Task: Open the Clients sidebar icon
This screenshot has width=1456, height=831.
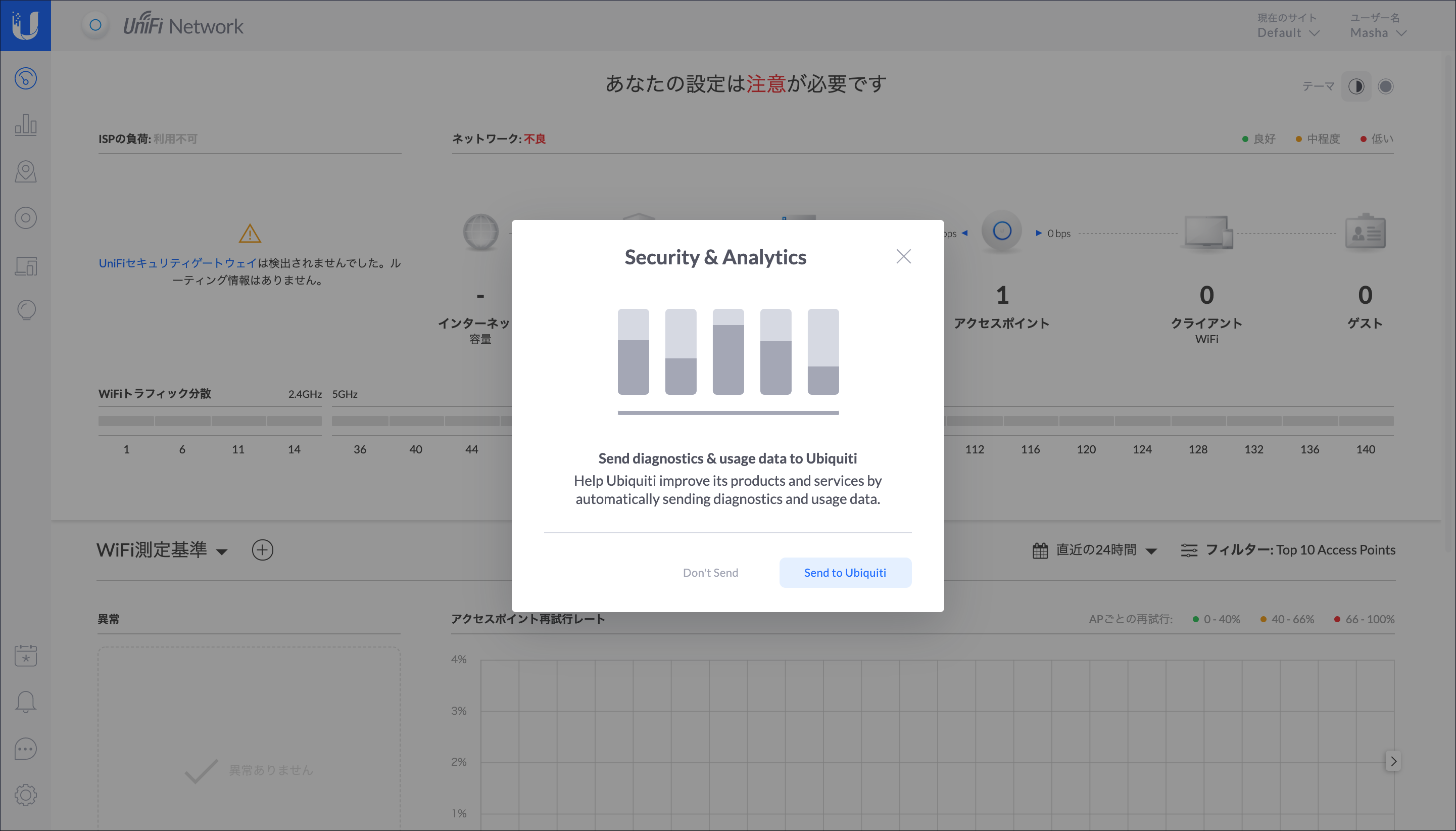Action: click(x=26, y=265)
